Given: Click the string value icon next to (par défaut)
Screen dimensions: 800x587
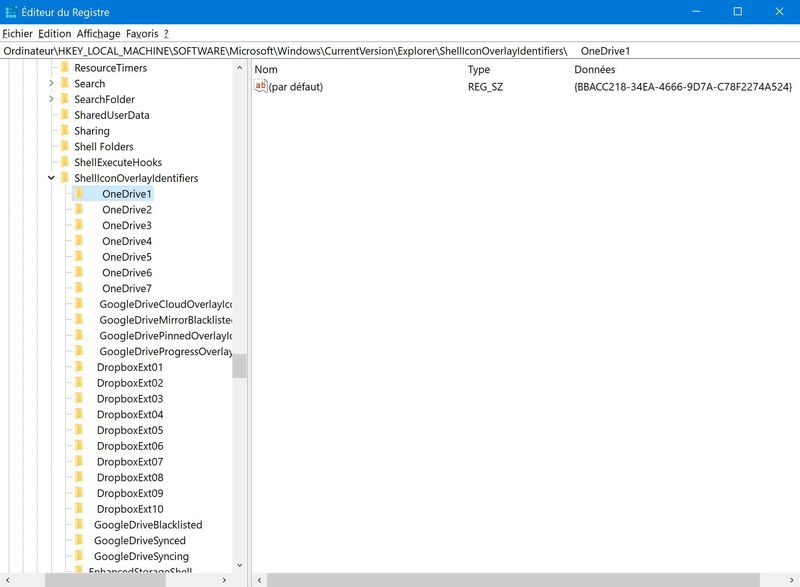Looking at the screenshot, I should tap(261, 87).
